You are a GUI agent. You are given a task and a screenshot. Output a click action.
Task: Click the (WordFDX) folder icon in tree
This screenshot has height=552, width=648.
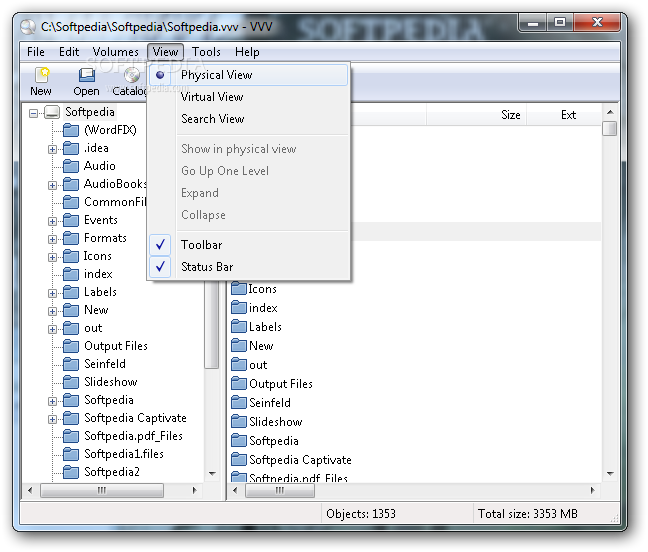(x=71, y=130)
